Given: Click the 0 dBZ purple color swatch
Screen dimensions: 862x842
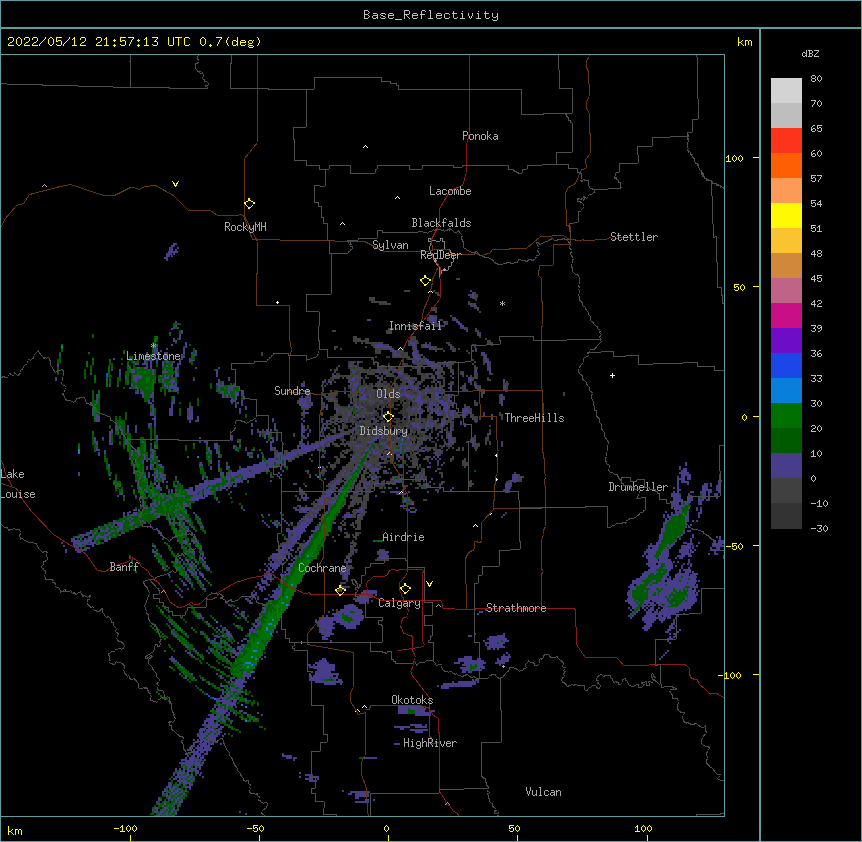Looking at the screenshot, I should [786, 466].
